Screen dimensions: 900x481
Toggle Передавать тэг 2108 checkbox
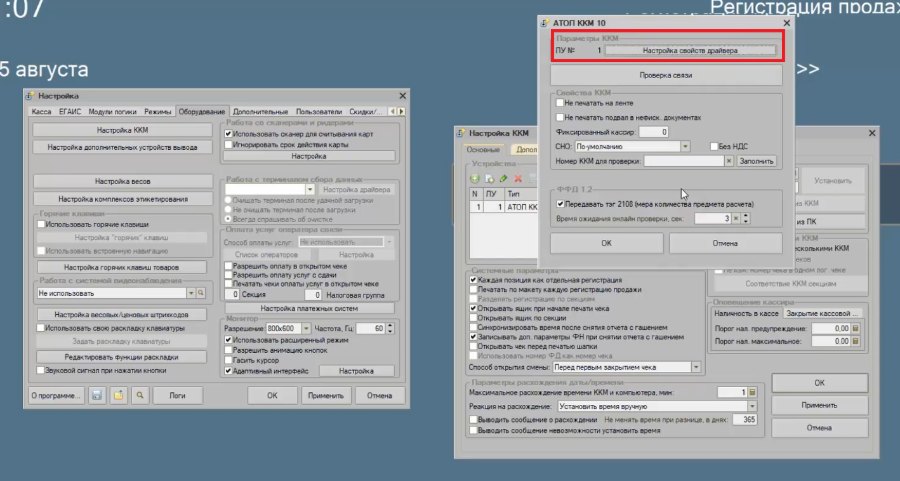pos(560,204)
